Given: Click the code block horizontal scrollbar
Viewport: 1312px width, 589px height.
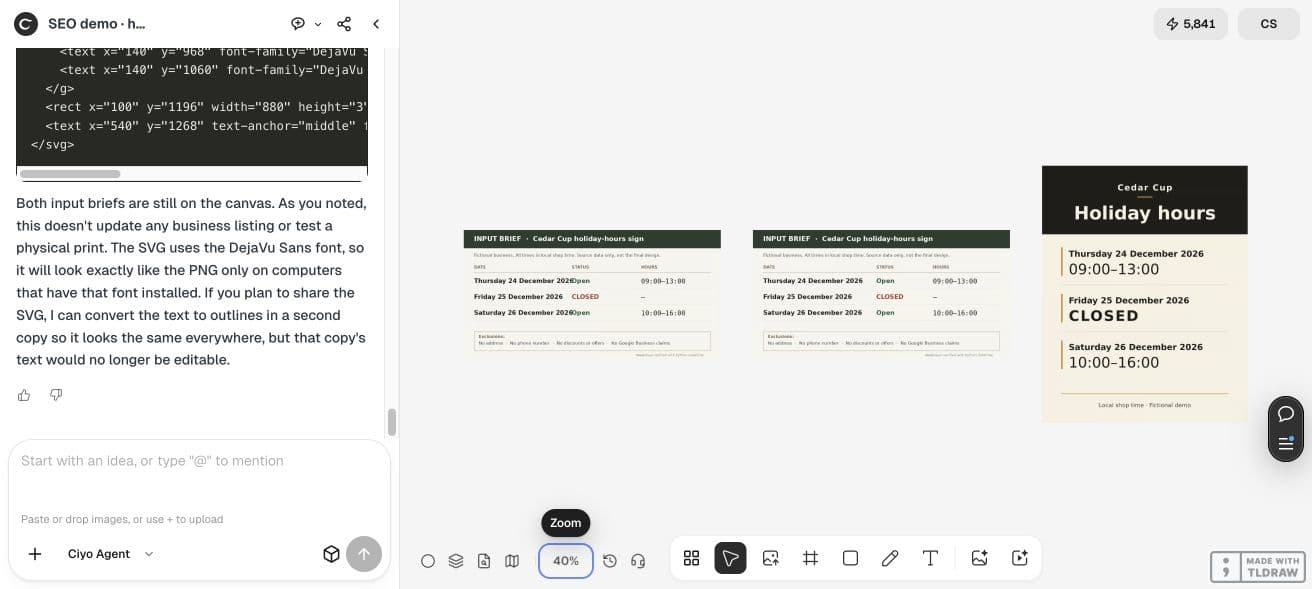Looking at the screenshot, I should click(70, 174).
